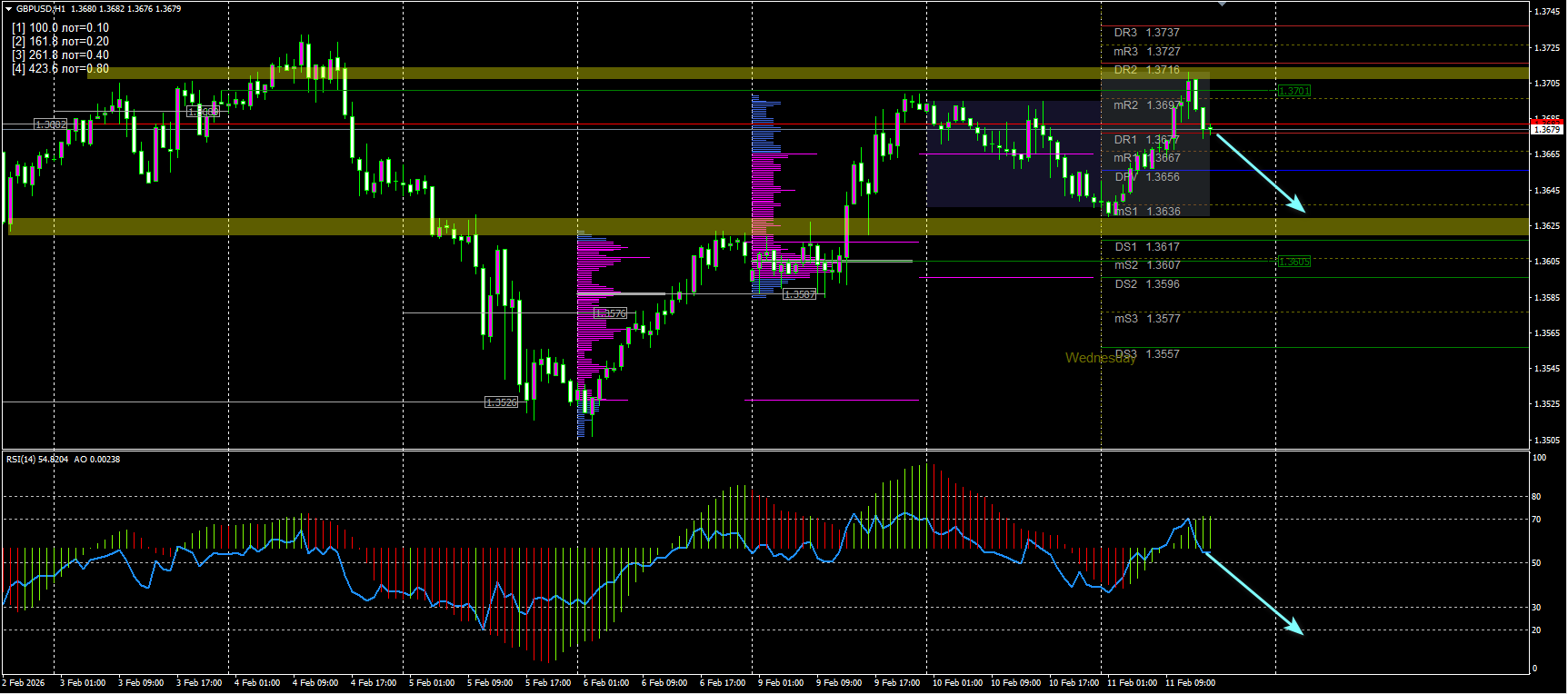Click the DS1 1.3617 support label
Screen dimensions: 1568x694
click(x=1147, y=247)
